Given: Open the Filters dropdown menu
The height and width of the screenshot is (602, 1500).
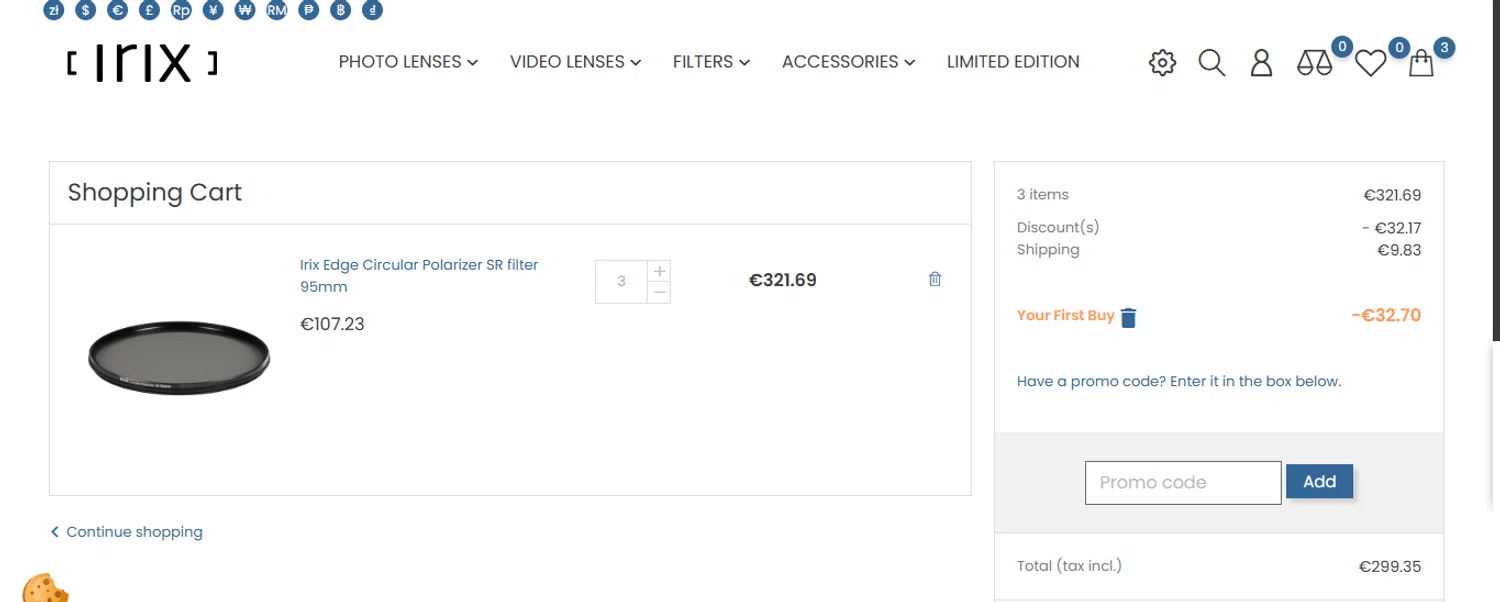Looking at the screenshot, I should pyautogui.click(x=711, y=62).
